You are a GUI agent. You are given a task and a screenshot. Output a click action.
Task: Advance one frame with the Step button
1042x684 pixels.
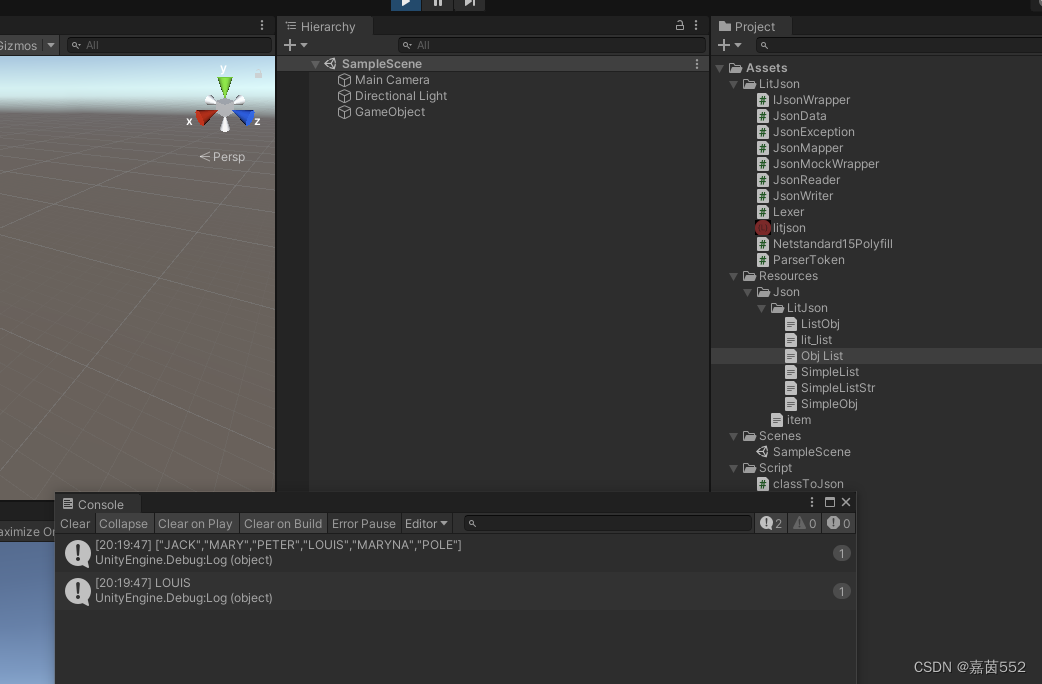pyautogui.click(x=469, y=4)
